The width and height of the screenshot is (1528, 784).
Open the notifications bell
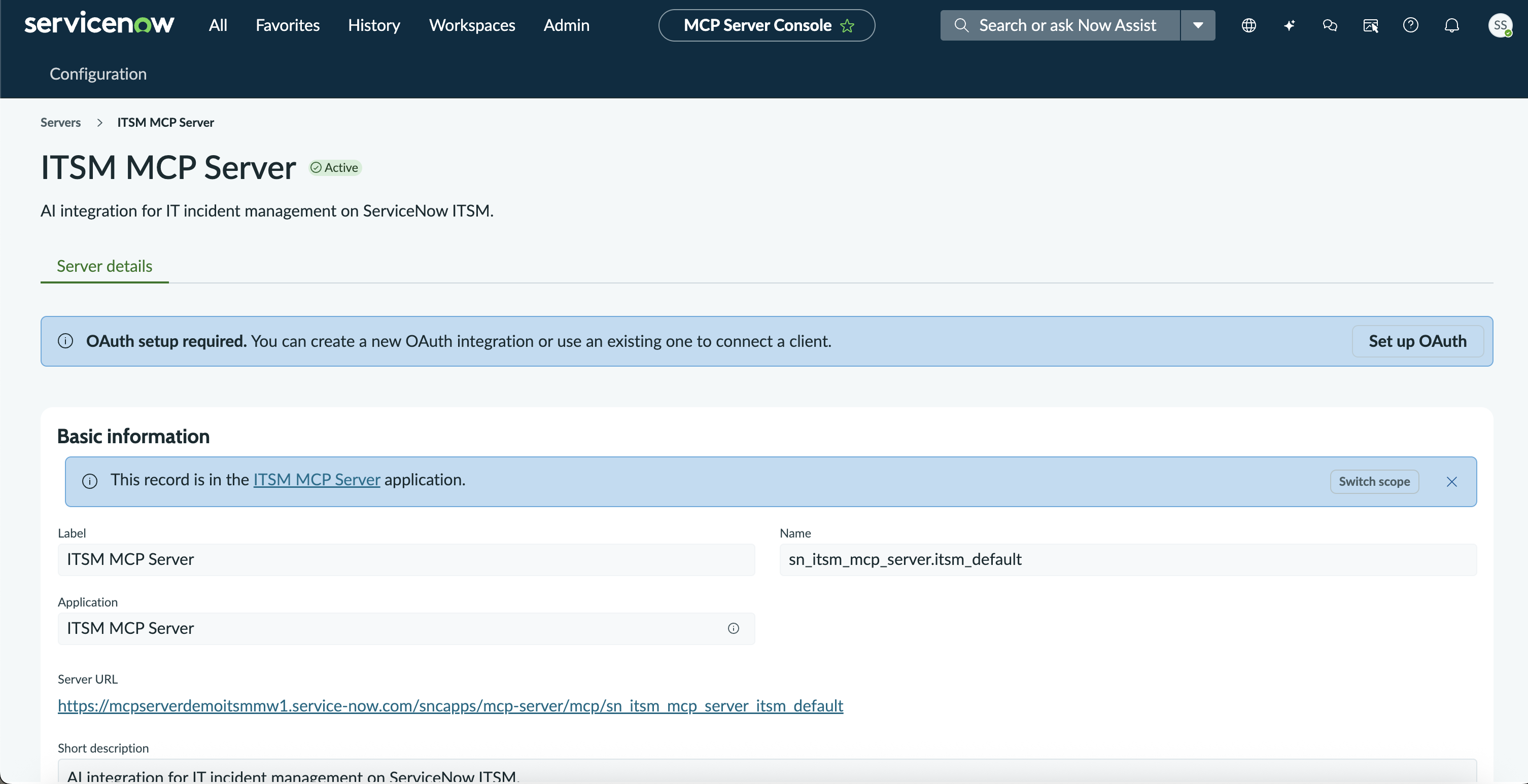pos(1451,25)
